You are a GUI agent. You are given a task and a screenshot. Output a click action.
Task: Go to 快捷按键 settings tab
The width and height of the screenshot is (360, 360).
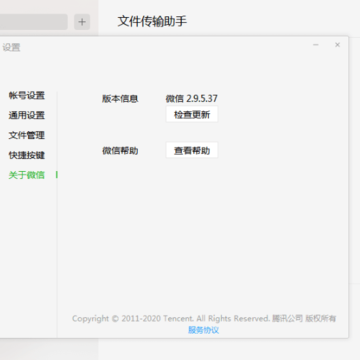[27, 155]
